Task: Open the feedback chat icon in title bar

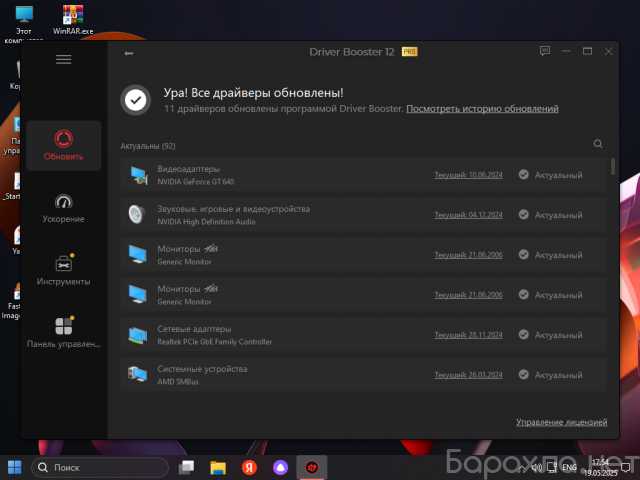Action: [x=545, y=51]
